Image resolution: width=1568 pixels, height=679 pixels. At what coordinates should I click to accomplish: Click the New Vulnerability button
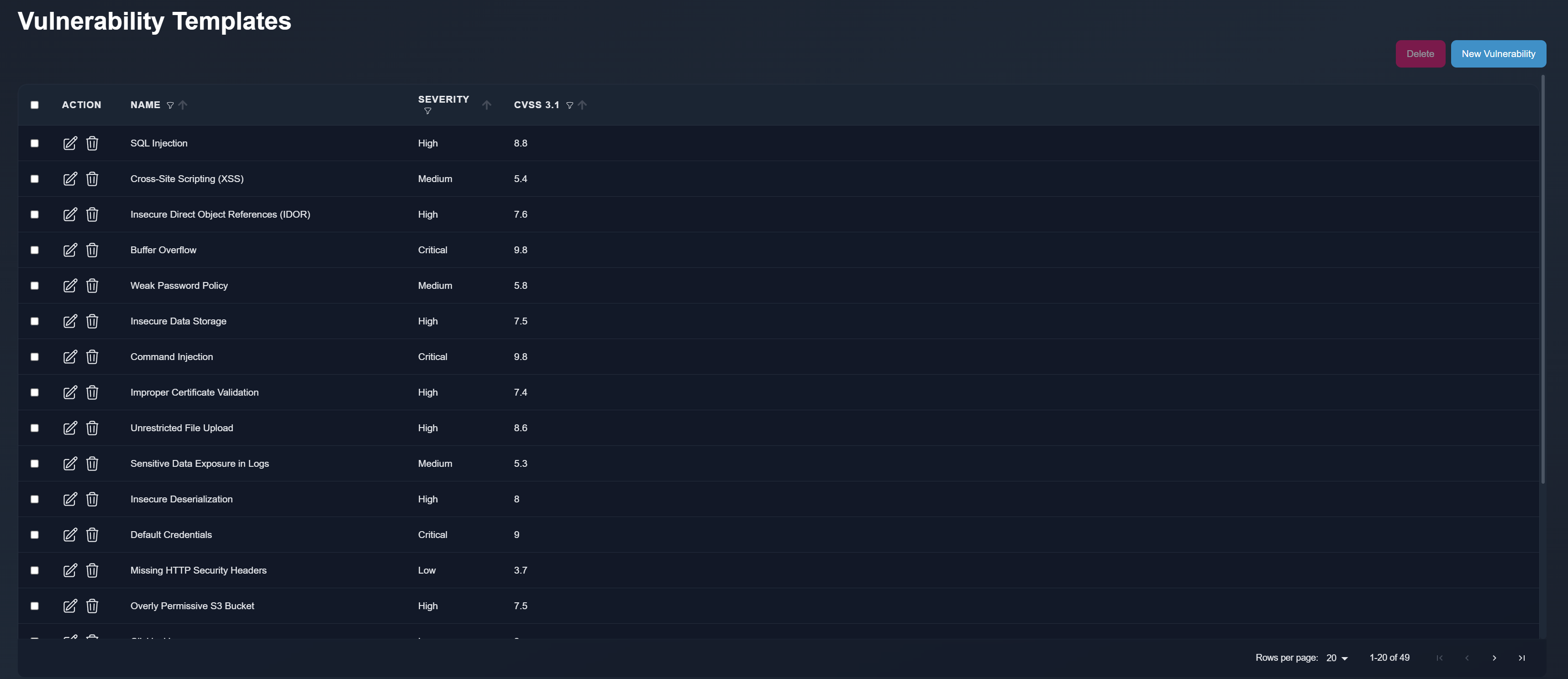[1498, 53]
